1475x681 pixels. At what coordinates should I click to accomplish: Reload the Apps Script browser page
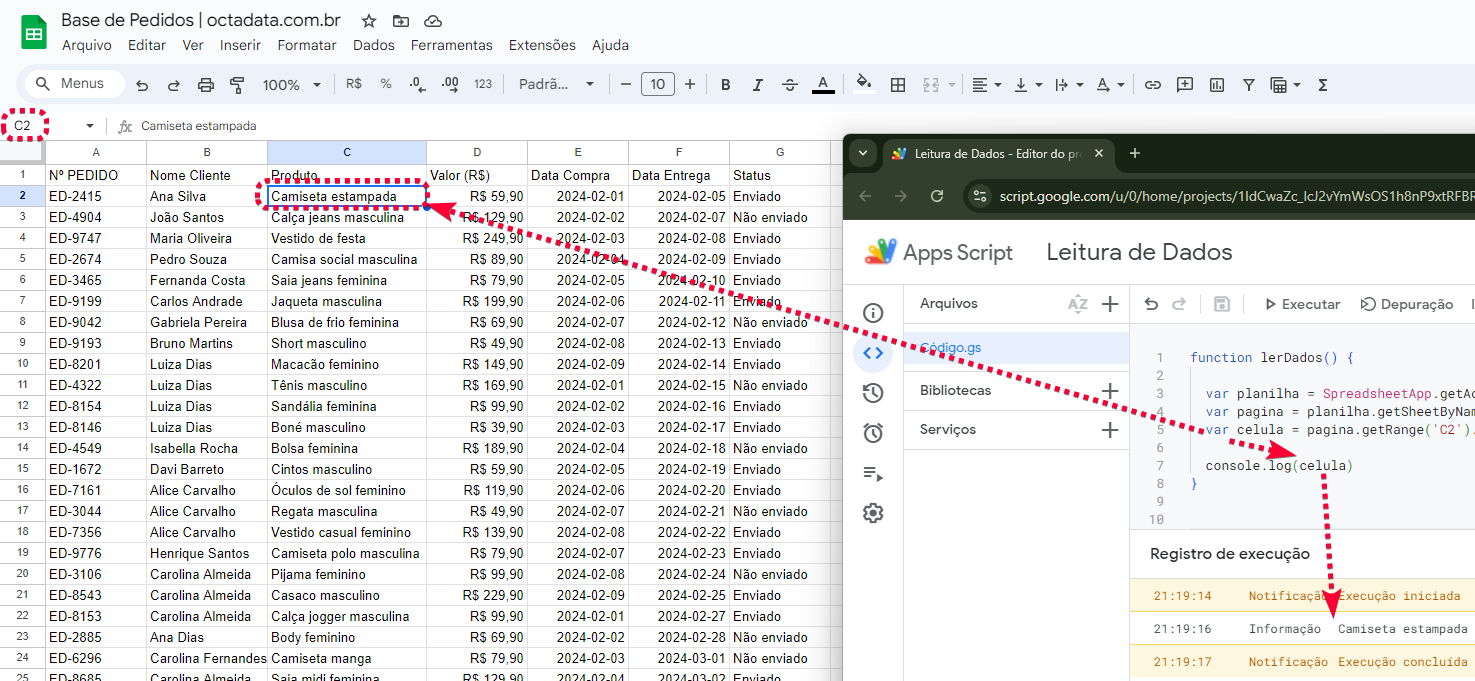[937, 196]
